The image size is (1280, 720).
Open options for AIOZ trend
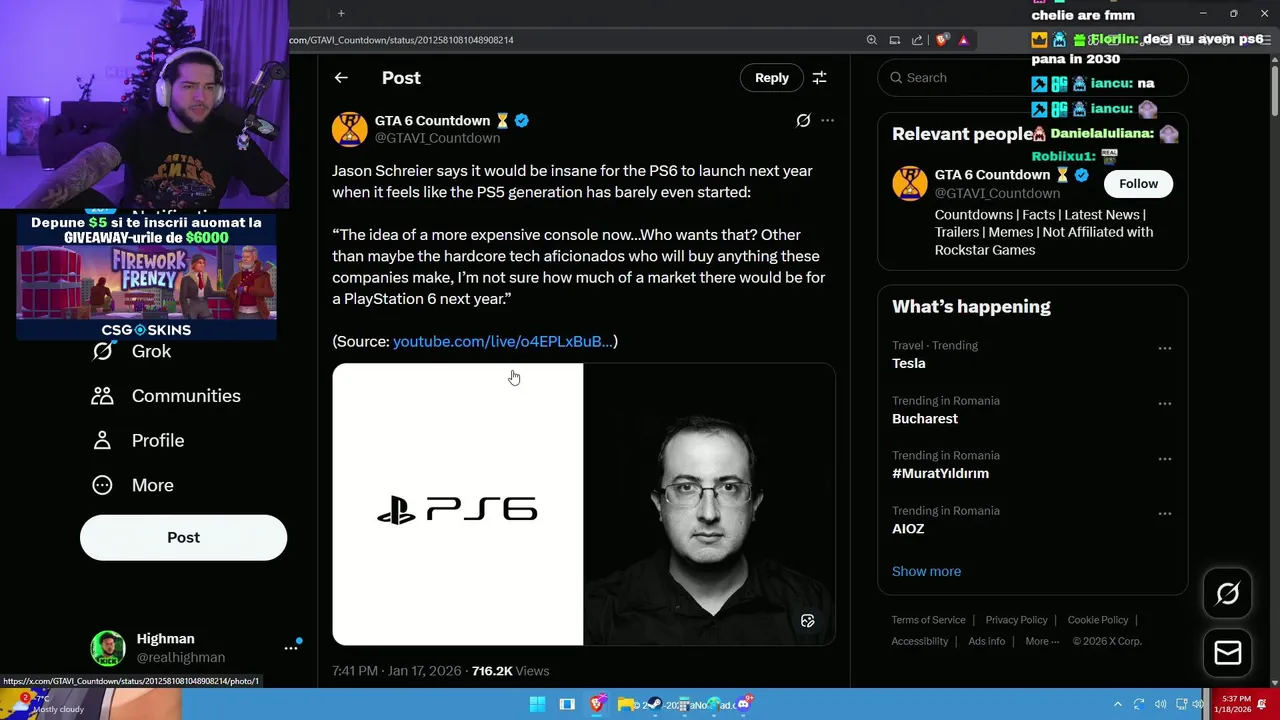[x=1165, y=514]
